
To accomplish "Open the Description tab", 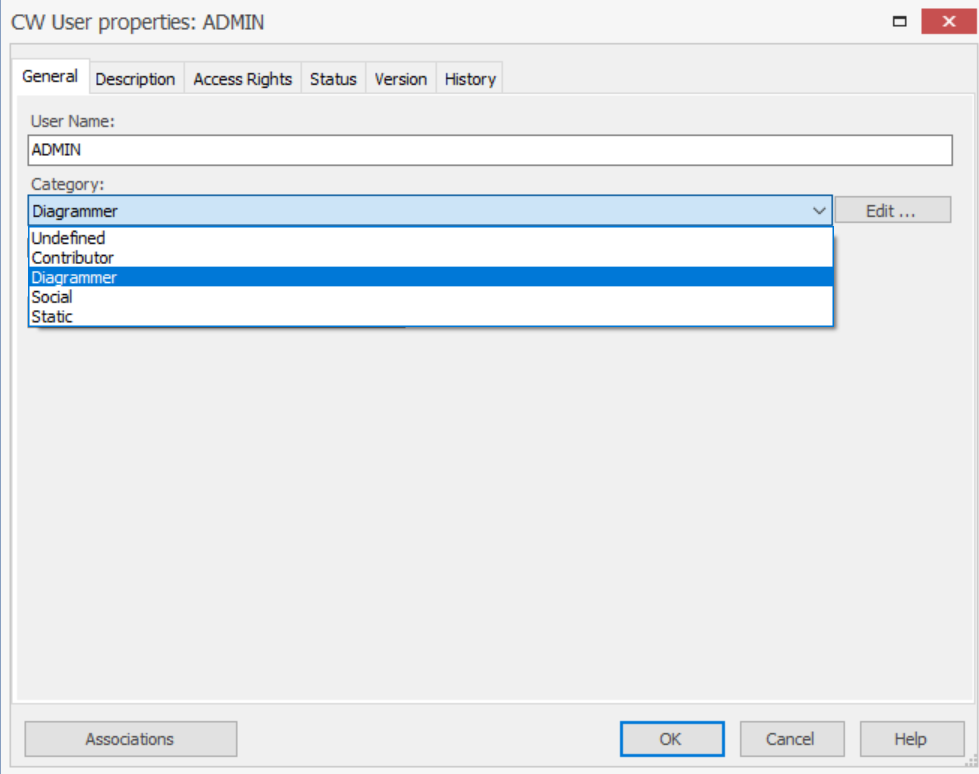I will [x=135, y=79].
